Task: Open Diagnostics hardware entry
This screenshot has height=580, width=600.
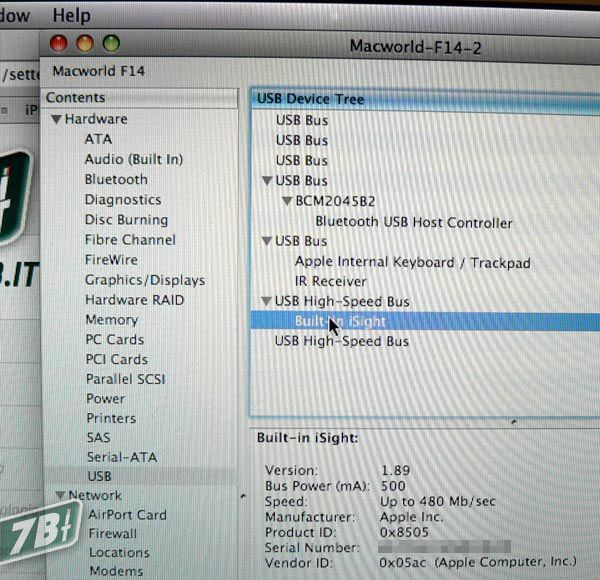Action: coord(123,200)
